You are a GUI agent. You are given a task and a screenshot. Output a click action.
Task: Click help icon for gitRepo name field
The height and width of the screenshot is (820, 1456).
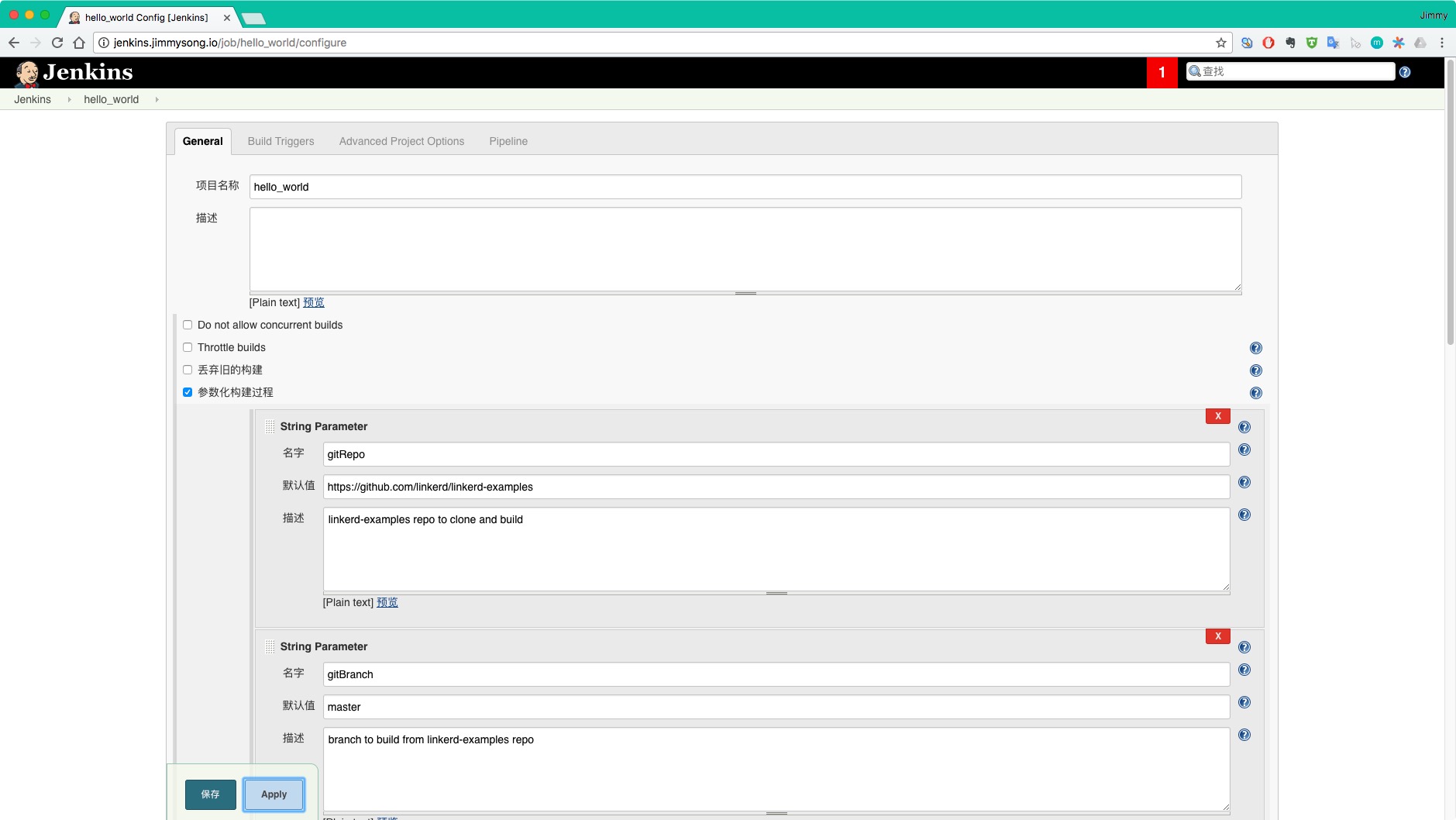[x=1244, y=450]
